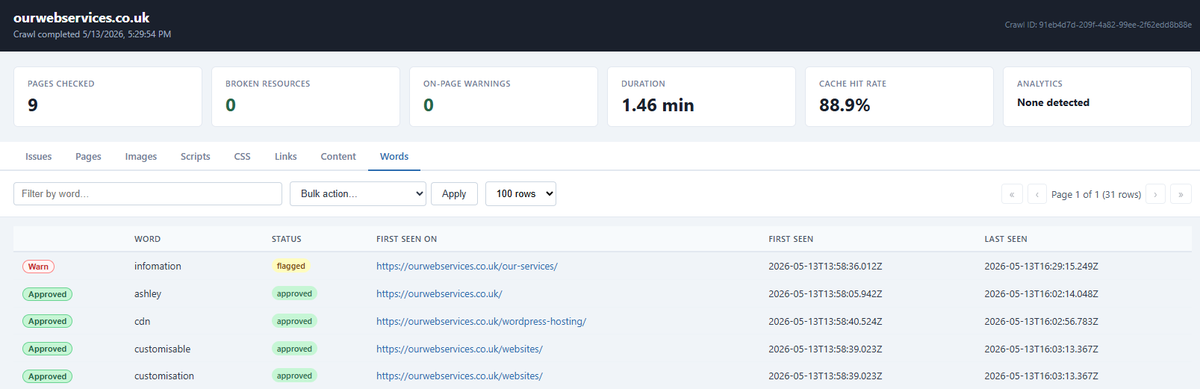Click the Approved badge for customisable
Image resolution: width=1200 pixels, height=389 pixels.
point(47,349)
